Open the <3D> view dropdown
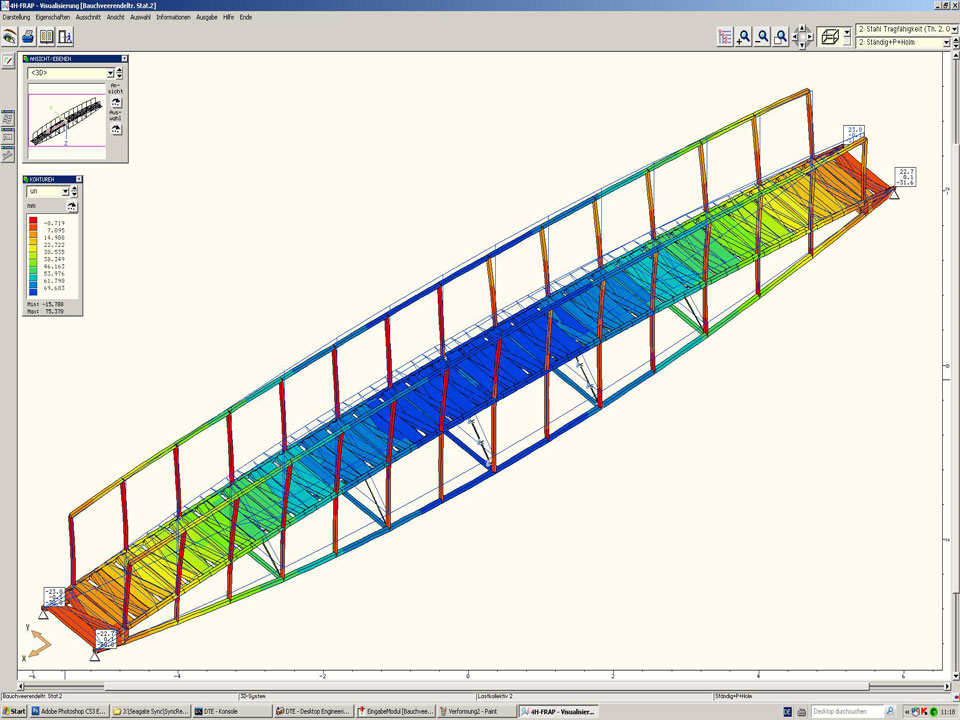The image size is (960, 720). tap(110, 73)
